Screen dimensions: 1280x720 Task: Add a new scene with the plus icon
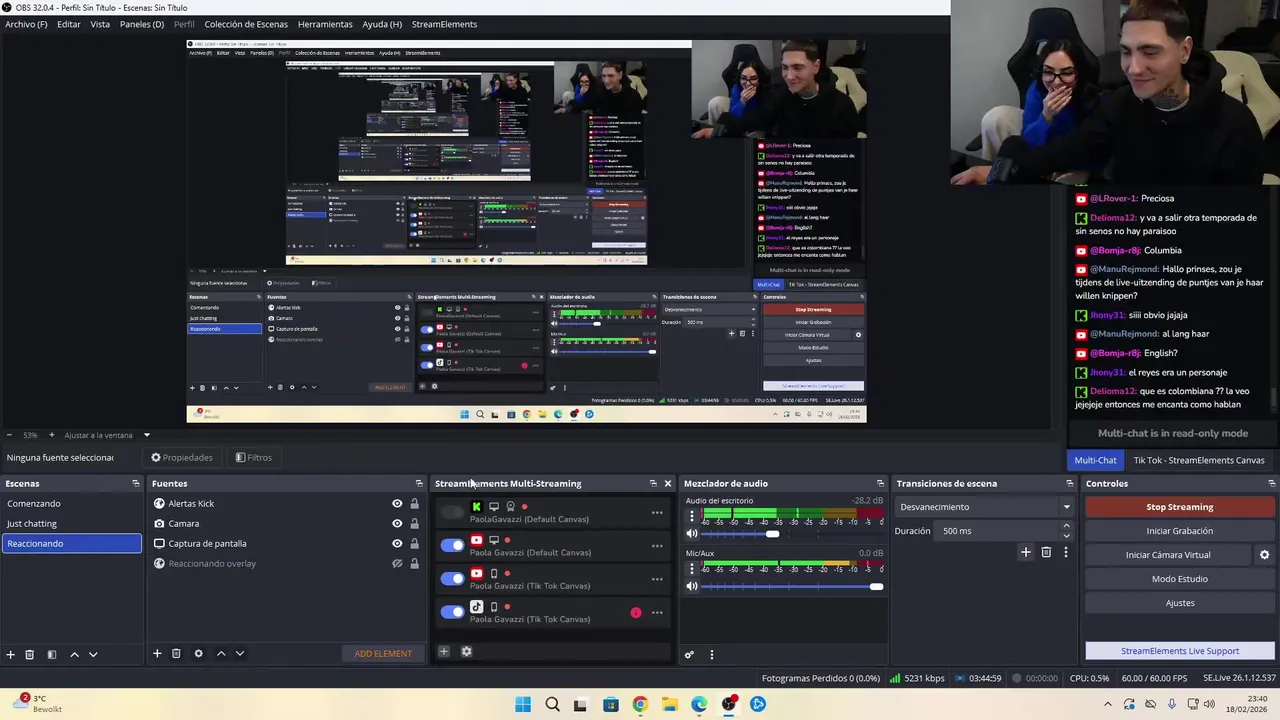(10, 654)
